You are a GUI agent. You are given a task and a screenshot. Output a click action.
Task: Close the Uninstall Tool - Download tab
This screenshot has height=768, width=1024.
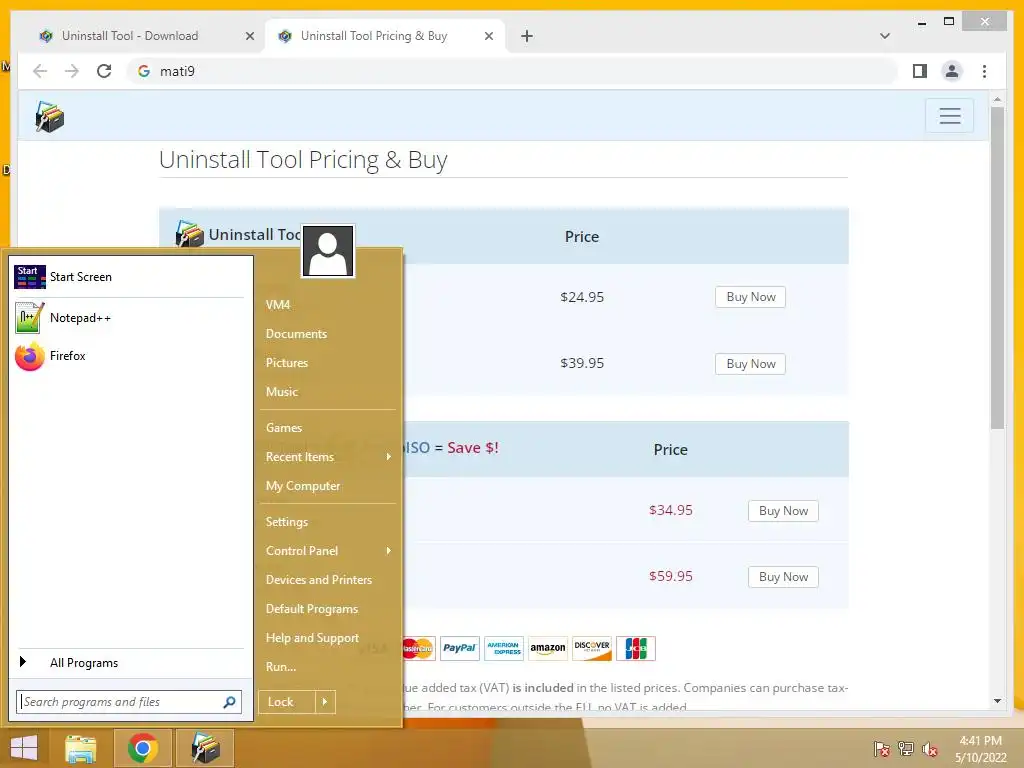[x=249, y=37]
